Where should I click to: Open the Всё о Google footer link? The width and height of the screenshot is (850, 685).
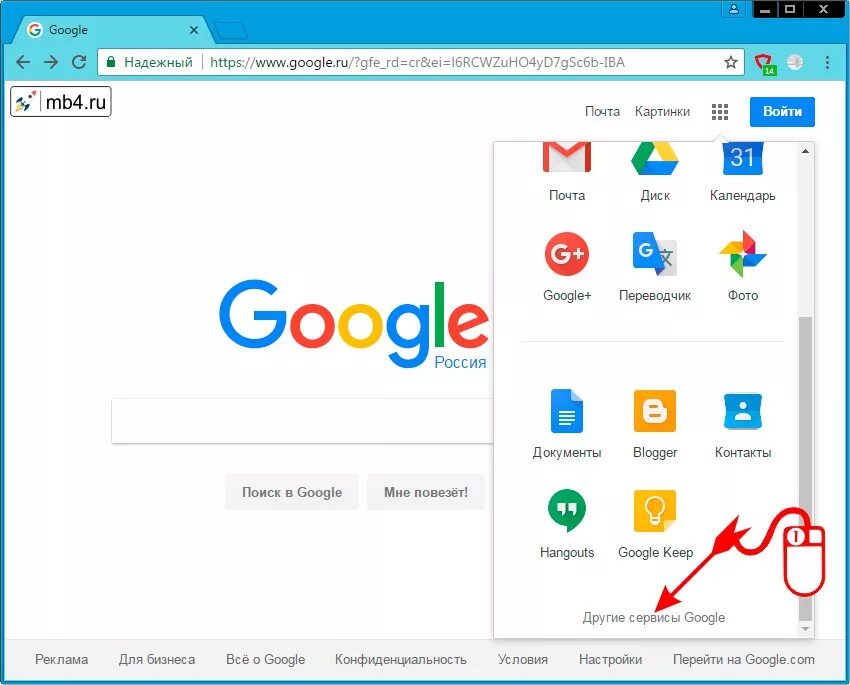tap(266, 660)
